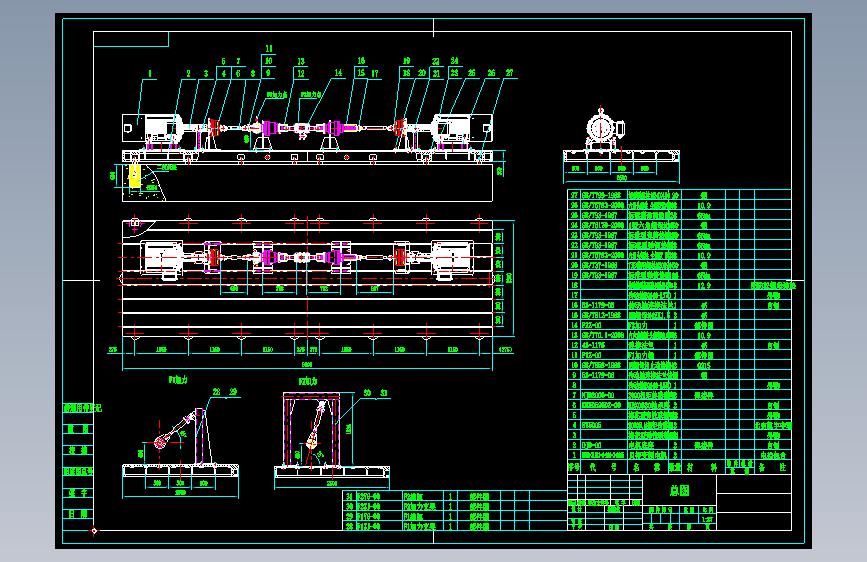The image size is (867, 562).
Task: Click callout number 25 in the elevation view
Action: 472,73
